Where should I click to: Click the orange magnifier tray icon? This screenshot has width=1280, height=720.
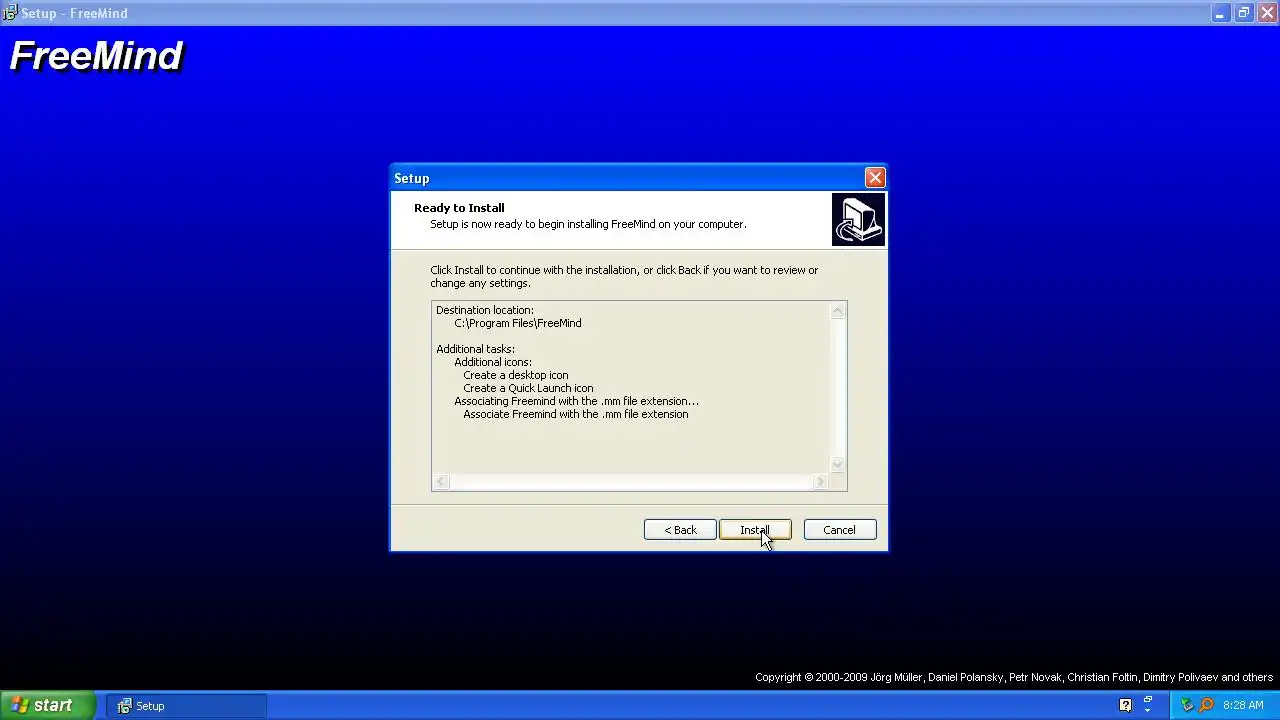click(x=1206, y=706)
